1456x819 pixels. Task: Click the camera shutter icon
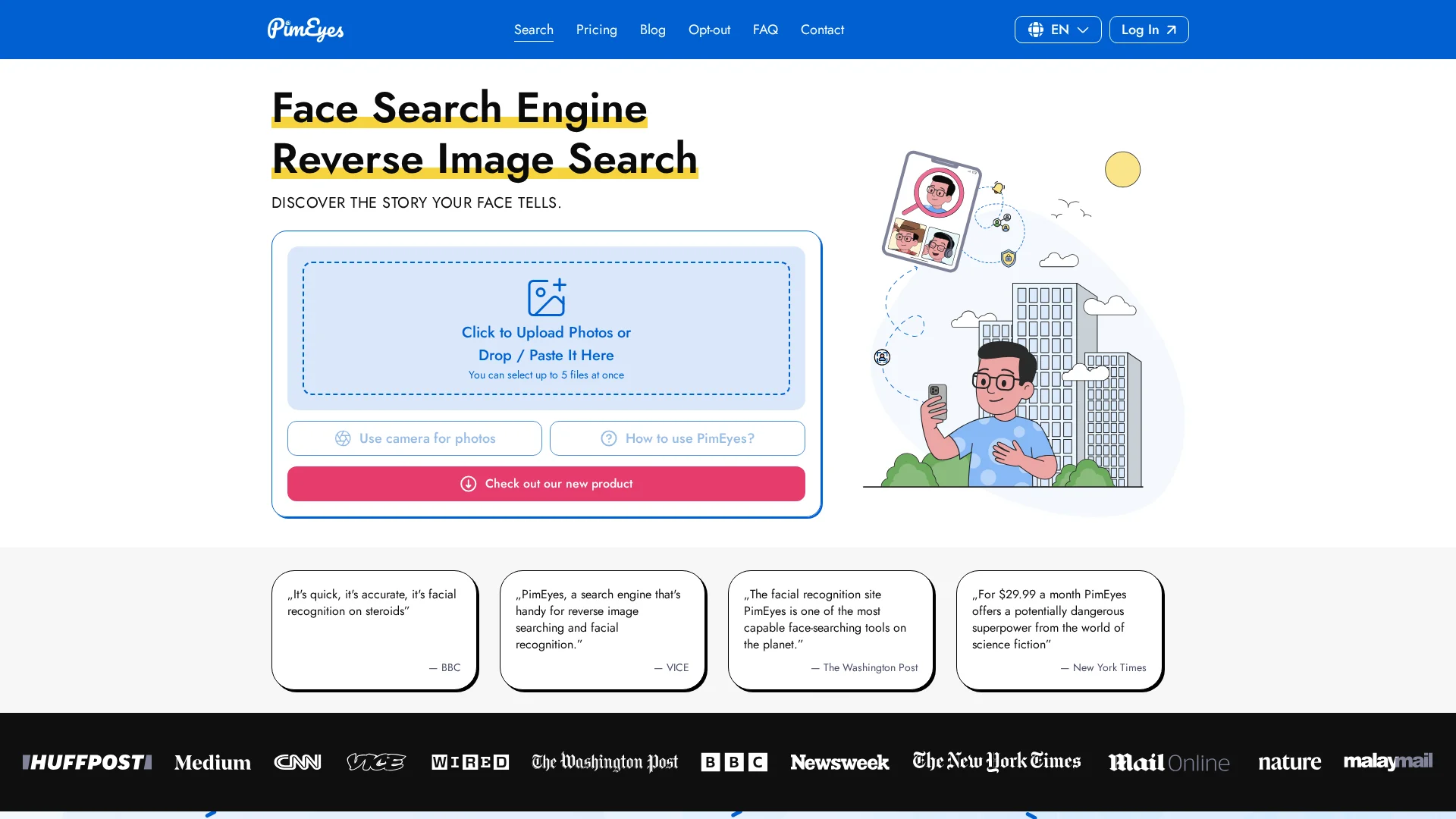click(x=343, y=438)
